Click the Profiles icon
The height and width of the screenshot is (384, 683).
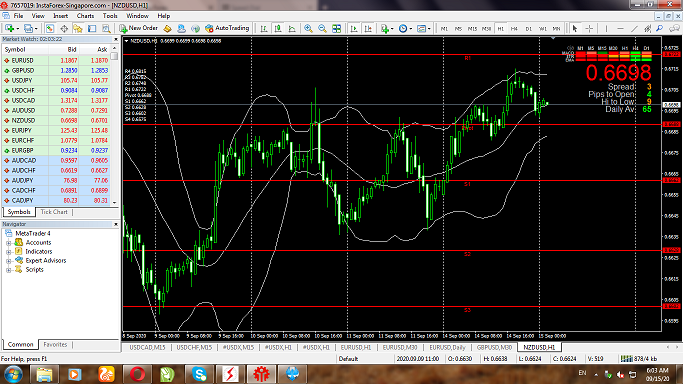pyautogui.click(x=28, y=29)
